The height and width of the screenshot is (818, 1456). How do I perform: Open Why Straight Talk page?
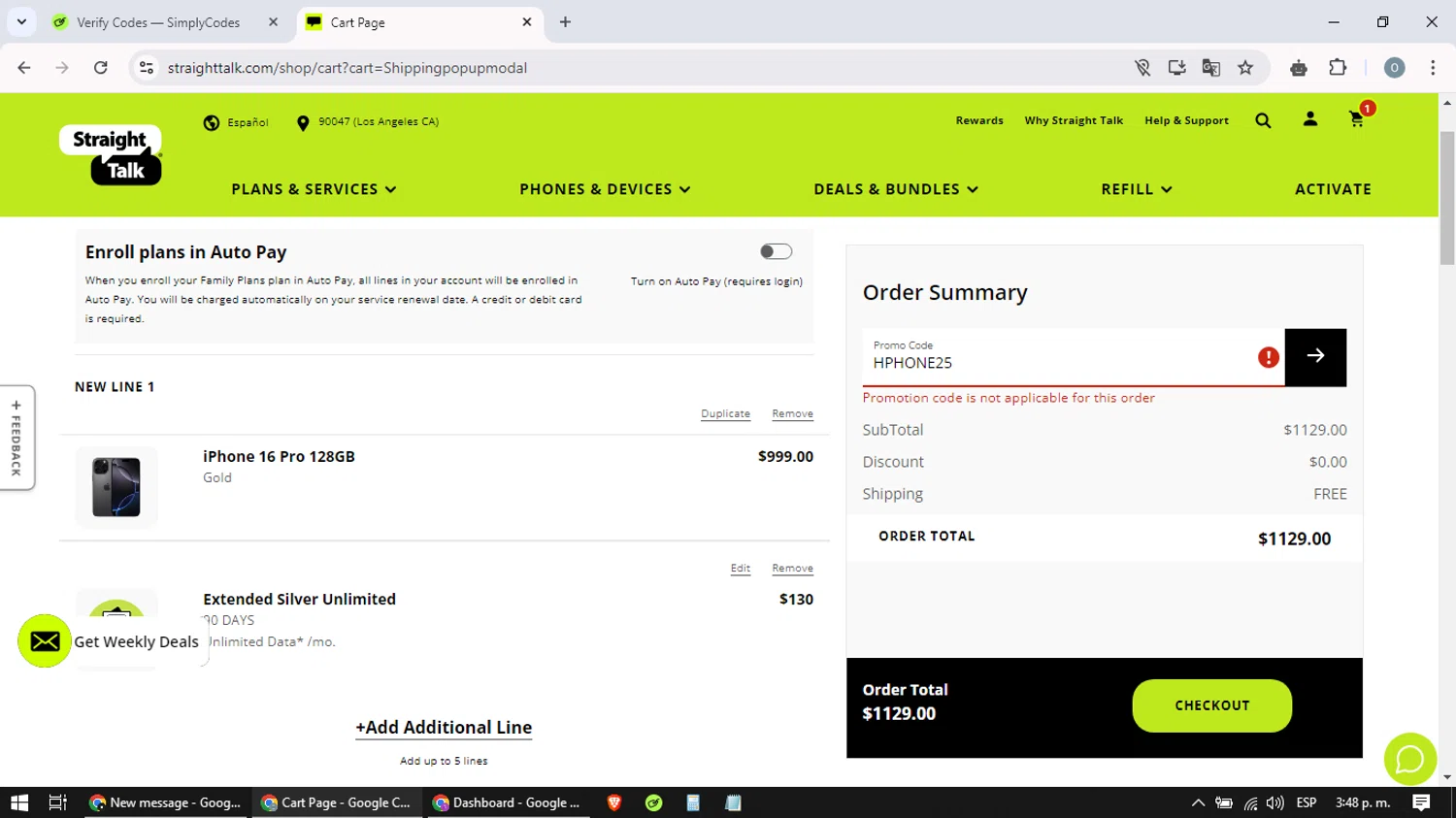pos(1074,120)
